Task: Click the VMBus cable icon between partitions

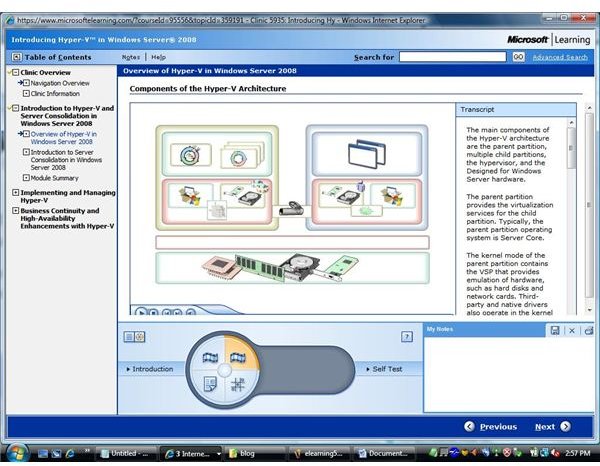Action: point(291,209)
